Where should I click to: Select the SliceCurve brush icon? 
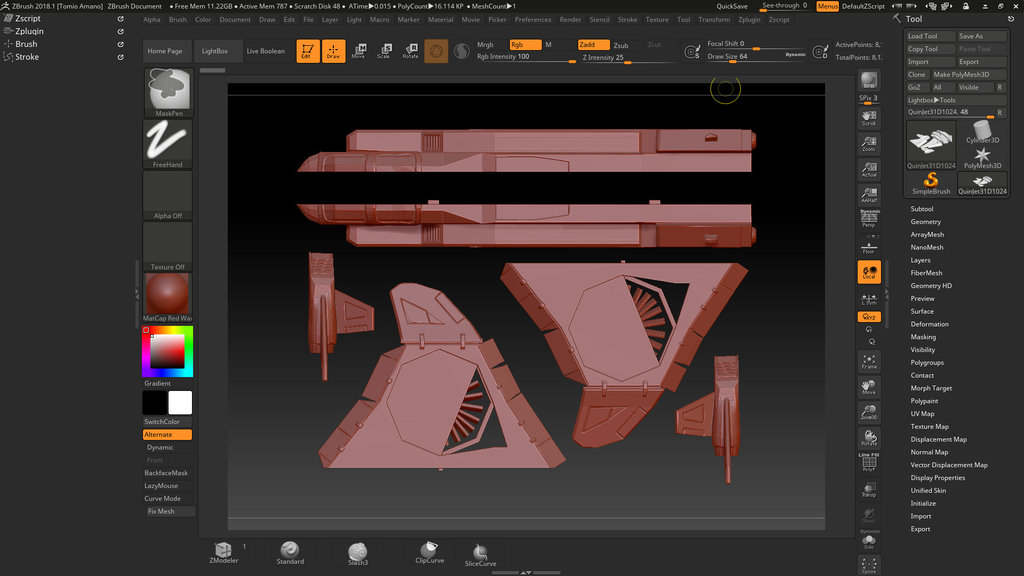pos(480,554)
